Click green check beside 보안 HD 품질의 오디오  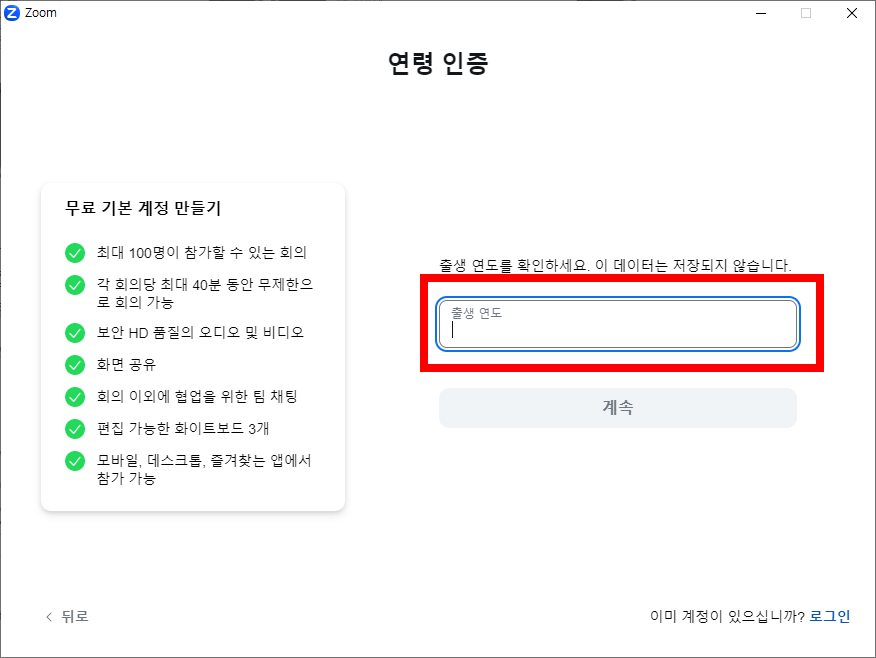(75, 333)
